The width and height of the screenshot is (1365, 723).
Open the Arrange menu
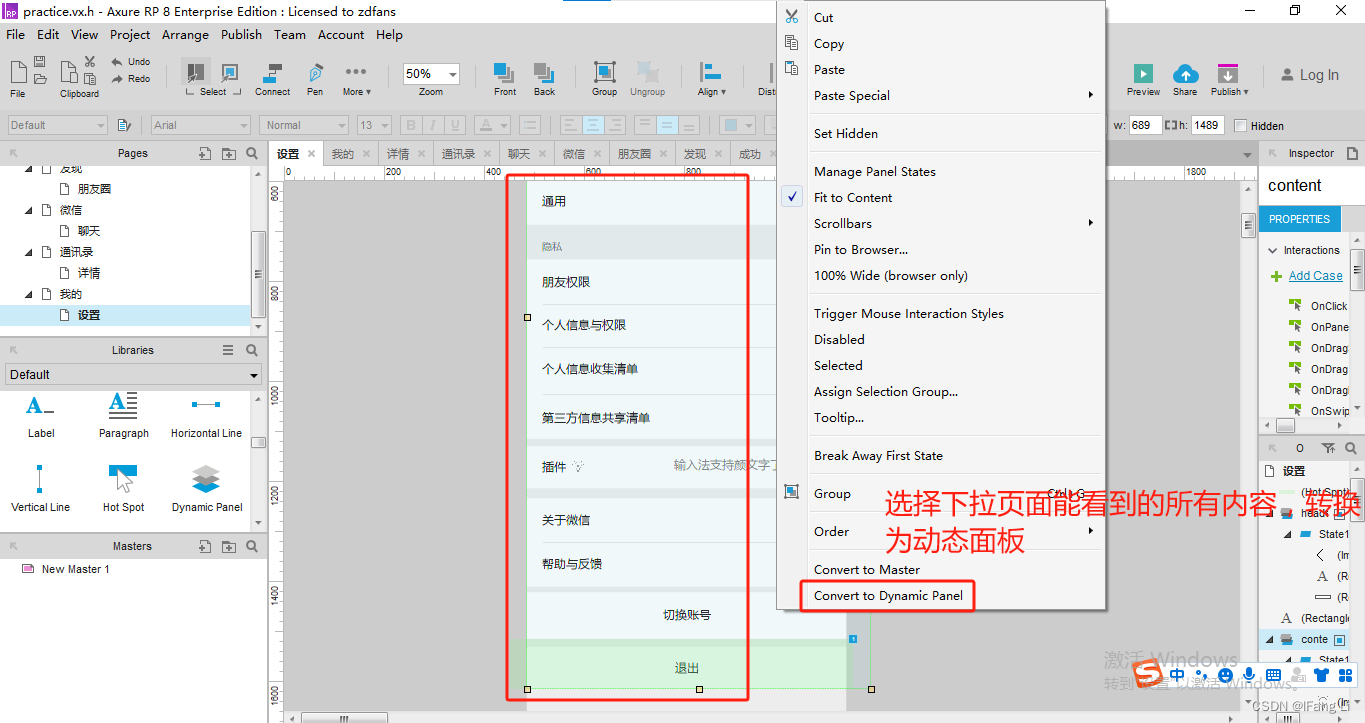point(186,34)
